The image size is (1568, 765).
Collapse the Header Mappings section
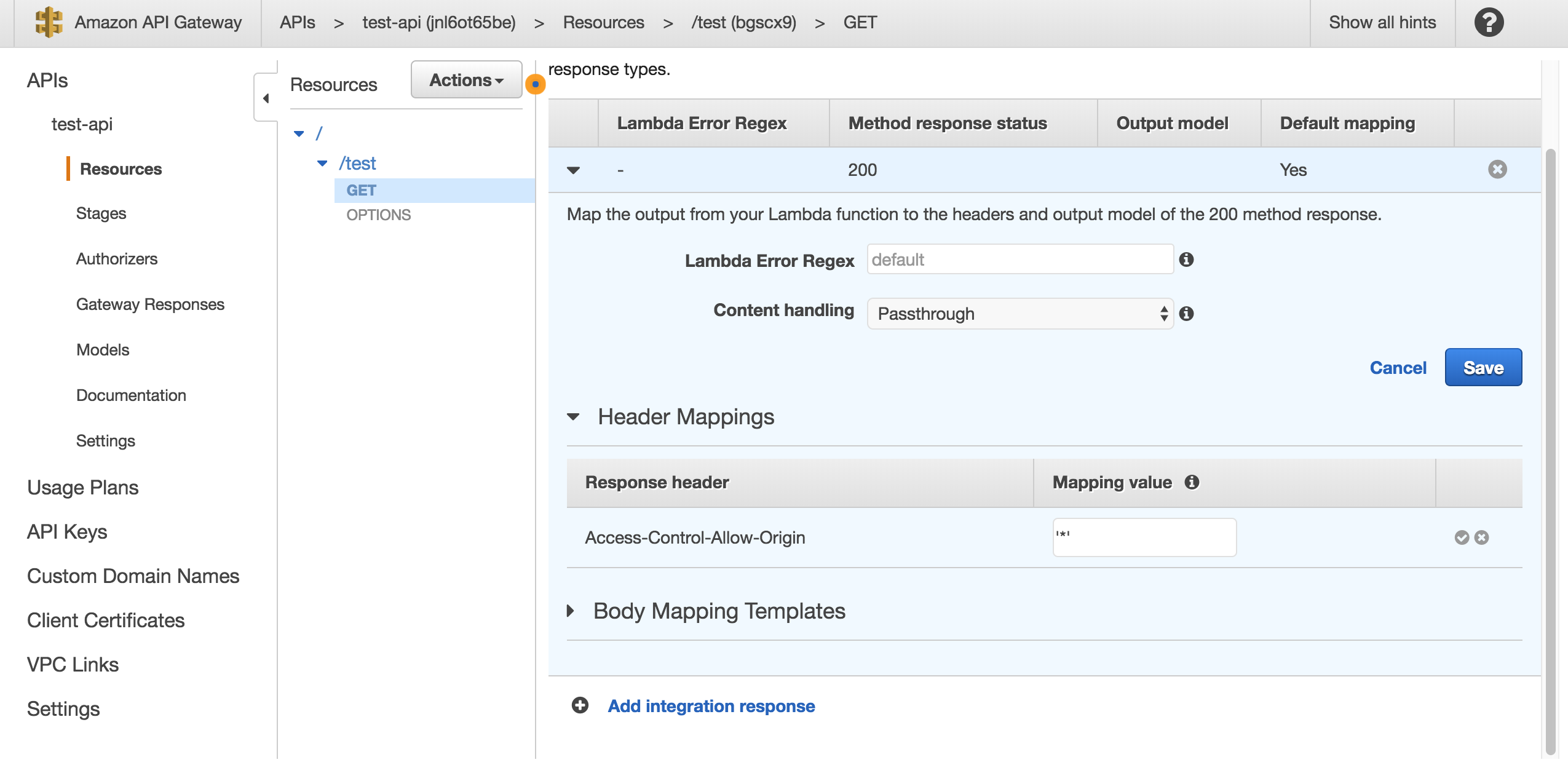[573, 417]
